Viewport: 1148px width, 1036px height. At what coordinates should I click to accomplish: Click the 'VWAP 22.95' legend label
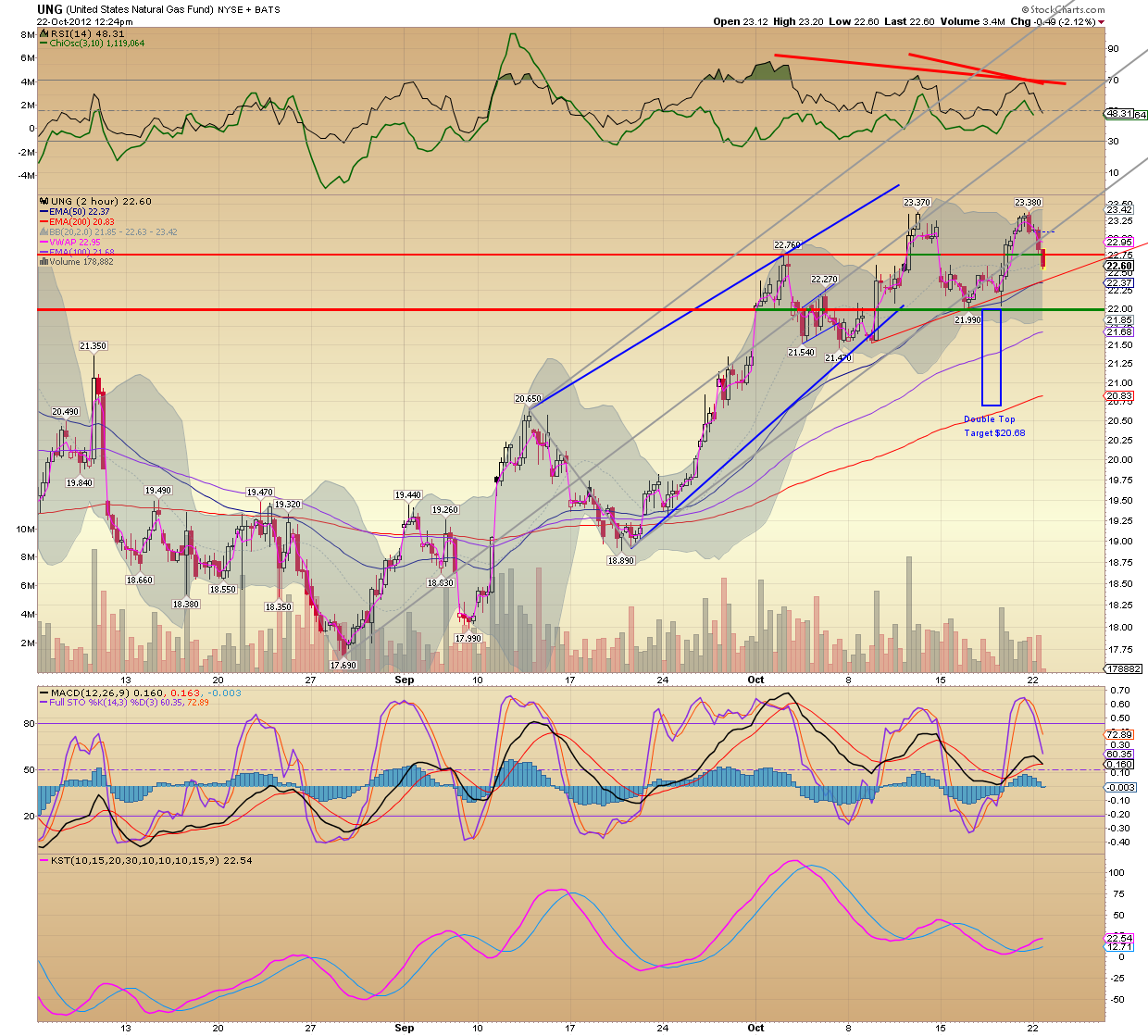click(75, 242)
